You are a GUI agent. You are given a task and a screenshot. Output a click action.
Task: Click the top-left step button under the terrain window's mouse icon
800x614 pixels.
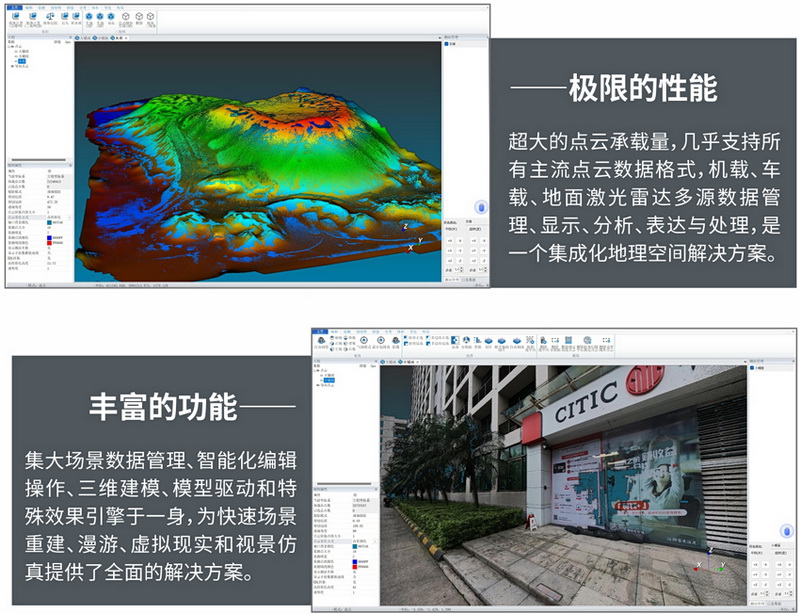[x=450, y=241]
